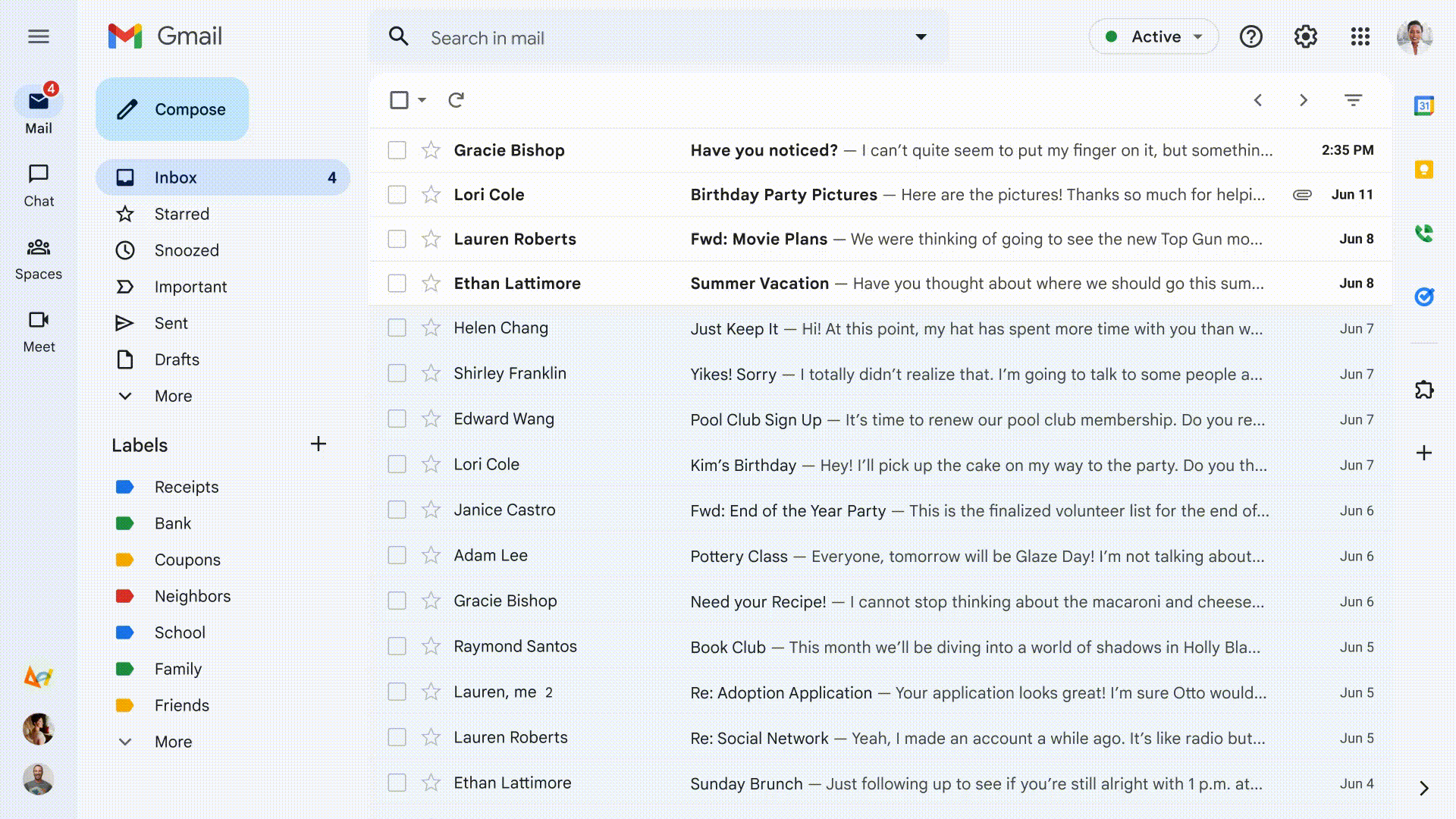
Task: Open search options dropdown arrow
Action: 921,36
